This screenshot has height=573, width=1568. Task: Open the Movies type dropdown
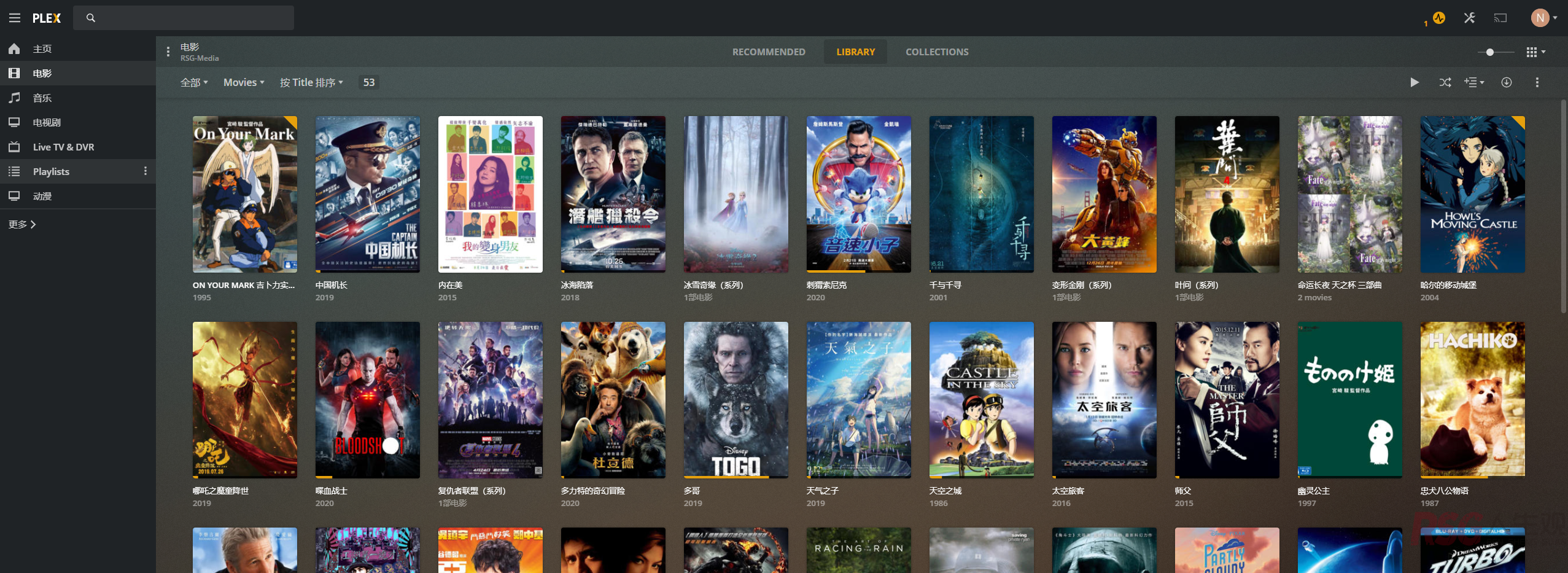tap(244, 82)
